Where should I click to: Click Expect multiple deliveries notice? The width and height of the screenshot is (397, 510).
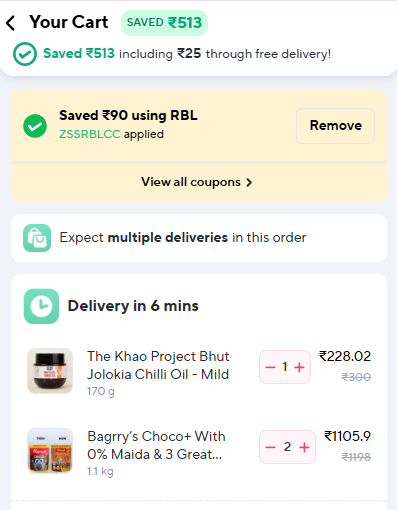pyautogui.click(x=199, y=238)
